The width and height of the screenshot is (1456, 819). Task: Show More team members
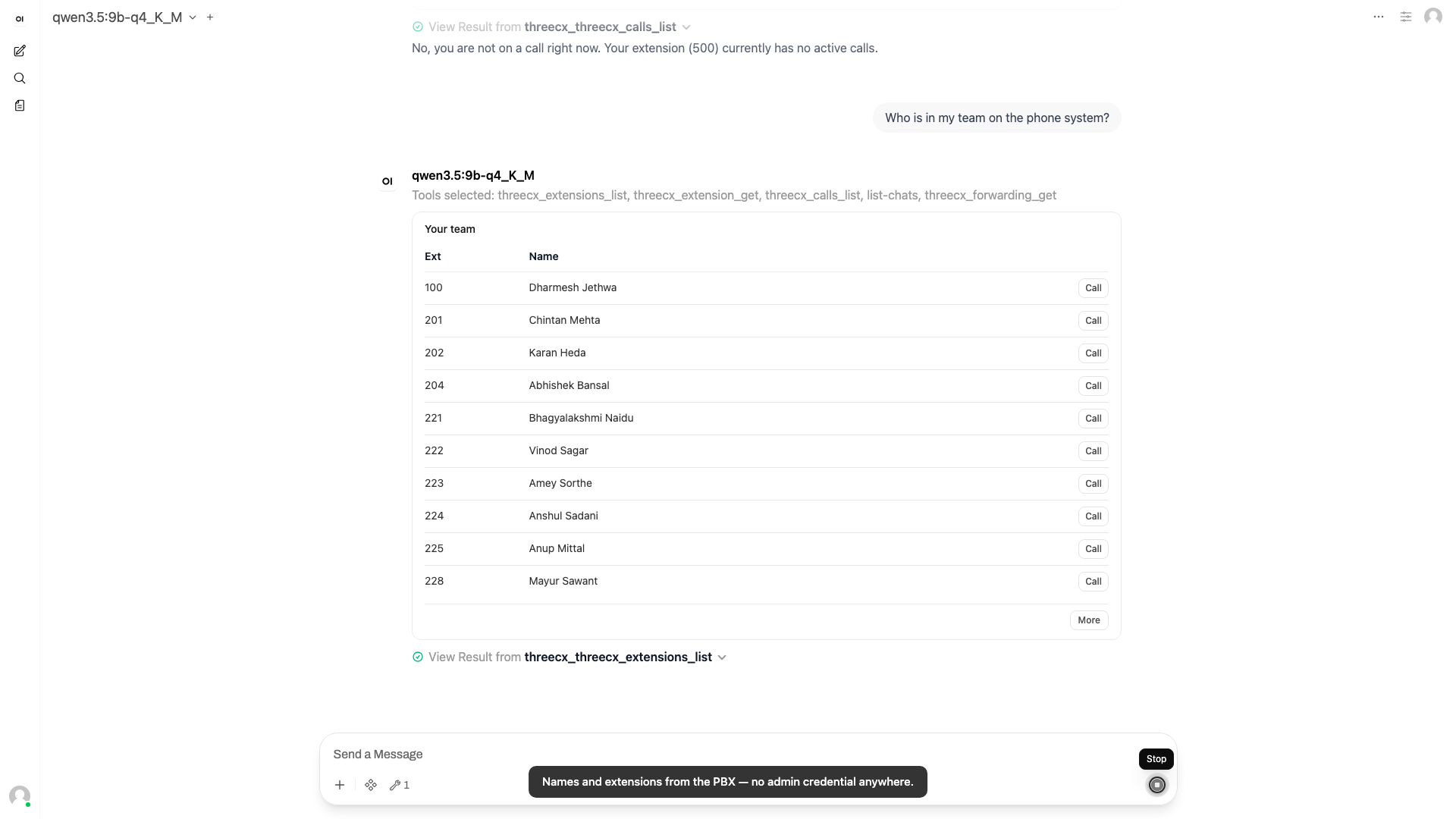(x=1089, y=620)
